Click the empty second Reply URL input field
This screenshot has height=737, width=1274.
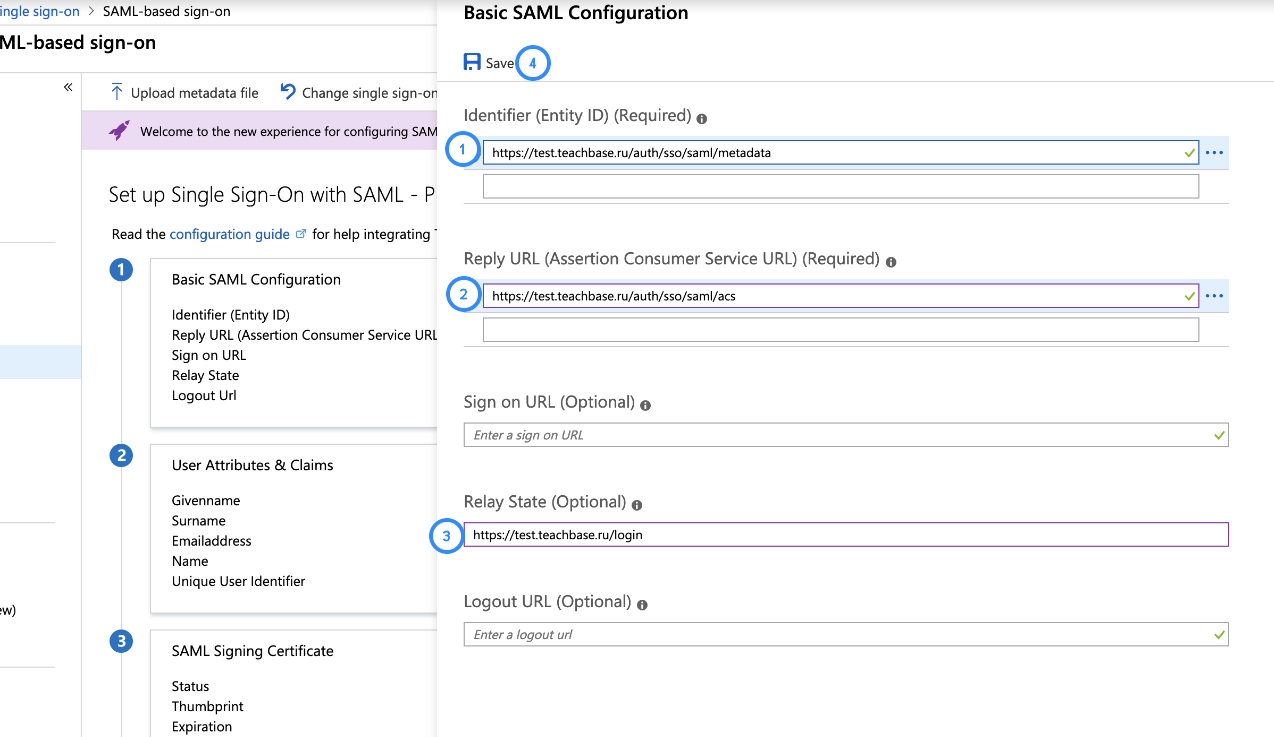tap(841, 329)
